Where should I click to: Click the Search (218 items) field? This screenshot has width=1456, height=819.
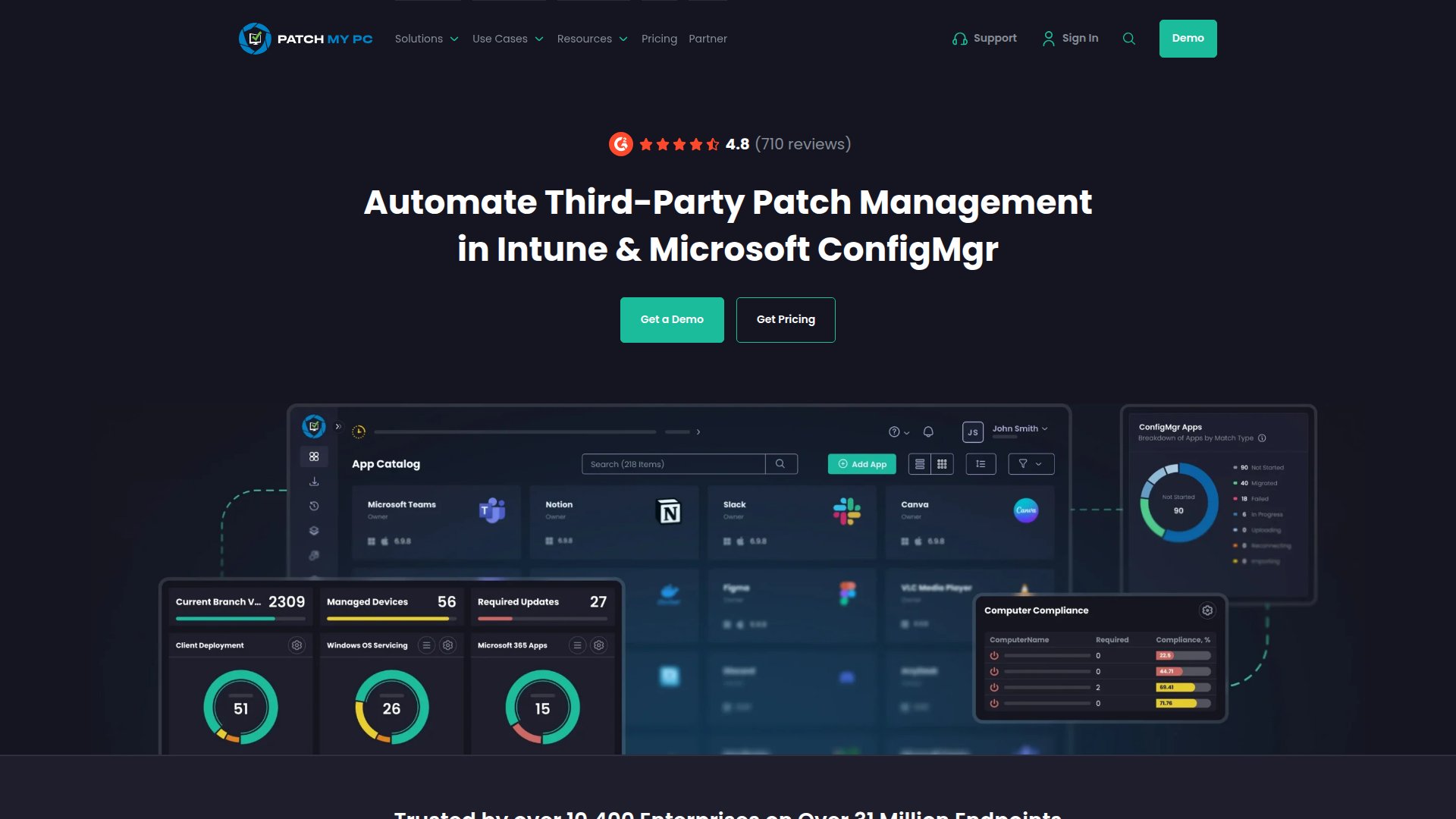(673, 464)
